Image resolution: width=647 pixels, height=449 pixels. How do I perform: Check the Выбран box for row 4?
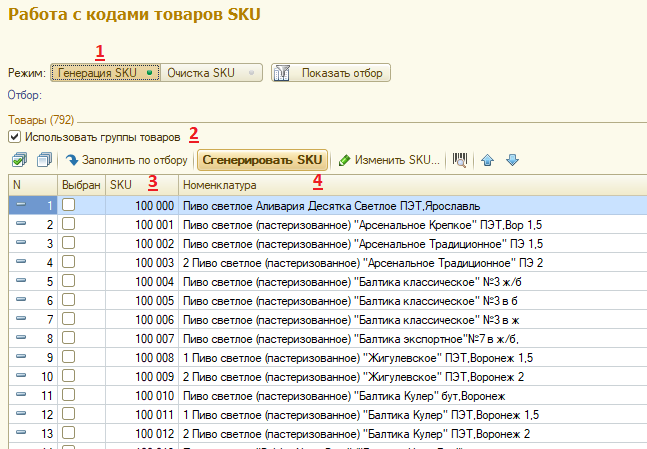(68, 262)
